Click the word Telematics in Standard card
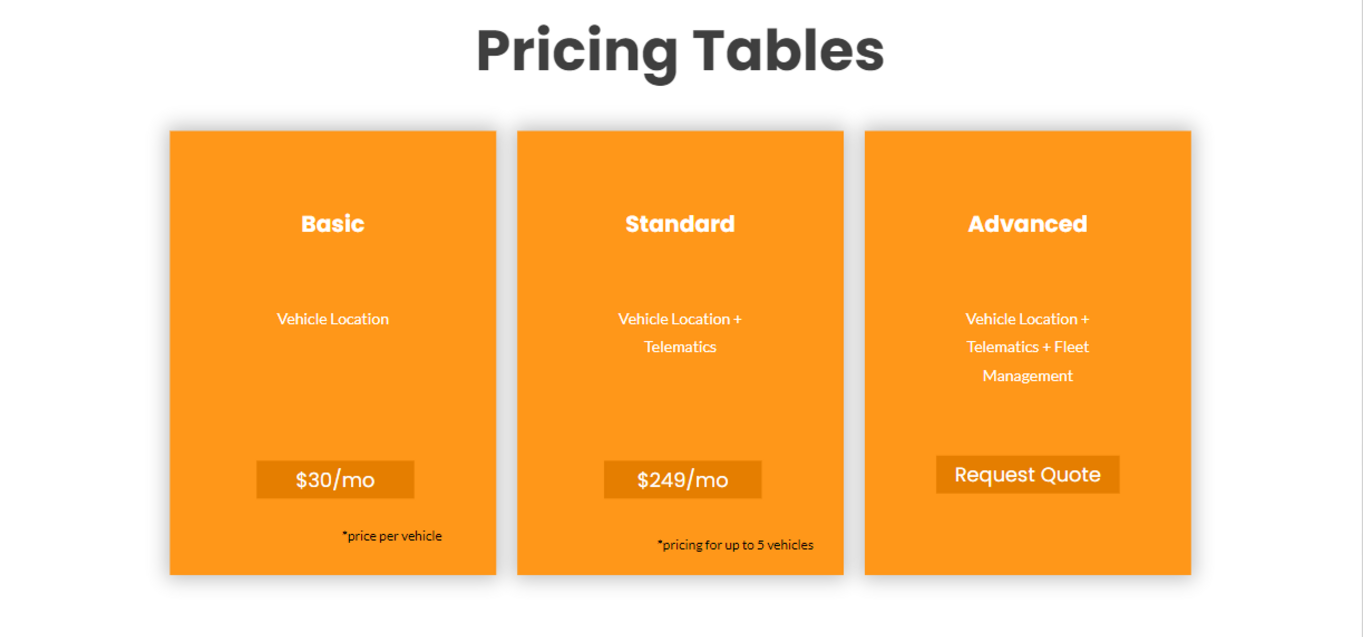The width and height of the screenshot is (1363, 637). [680, 347]
